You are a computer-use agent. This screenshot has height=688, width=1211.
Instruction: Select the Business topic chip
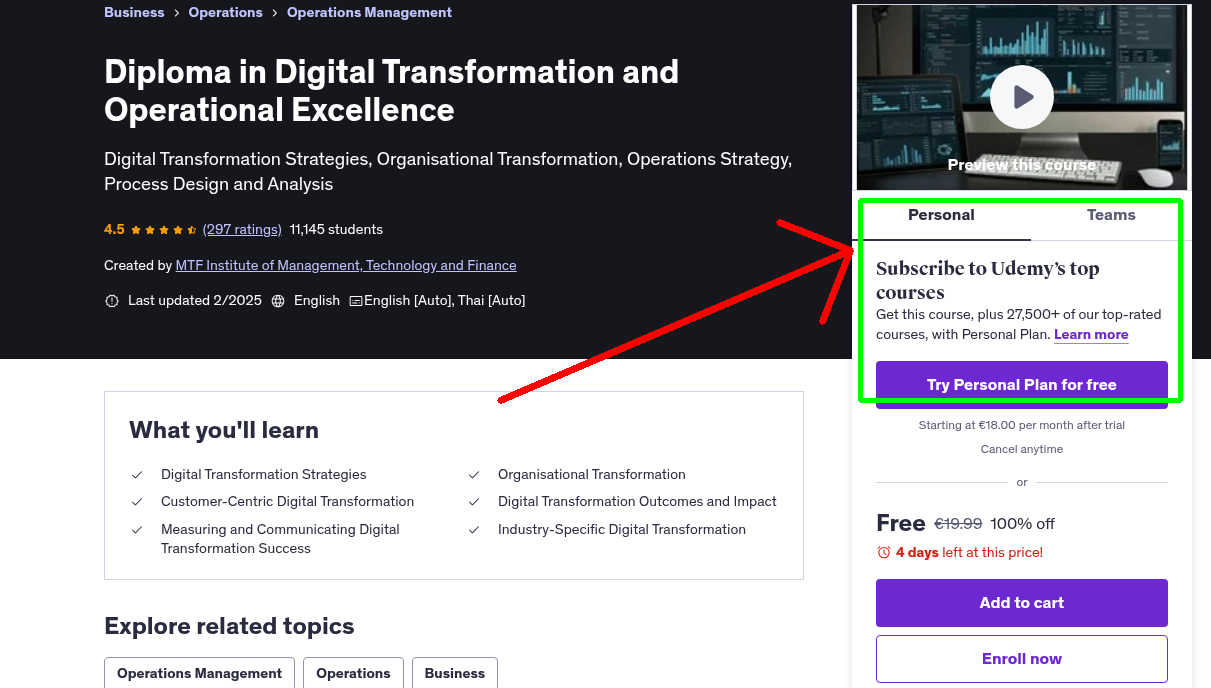pyautogui.click(x=455, y=673)
